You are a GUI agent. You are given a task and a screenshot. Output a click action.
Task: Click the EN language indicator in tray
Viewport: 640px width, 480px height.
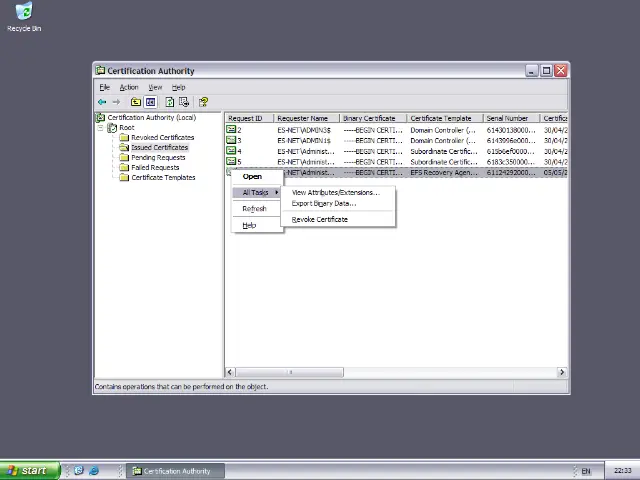(x=586, y=471)
